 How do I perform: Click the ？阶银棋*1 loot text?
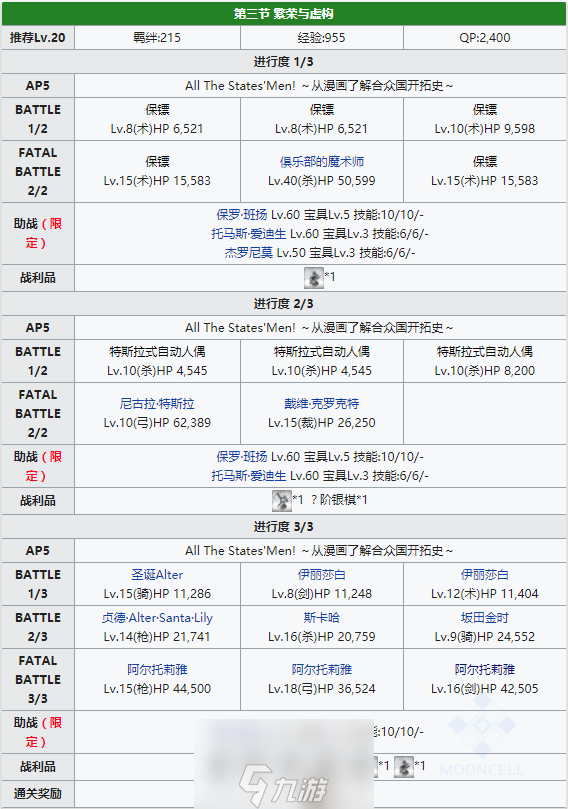point(338,500)
